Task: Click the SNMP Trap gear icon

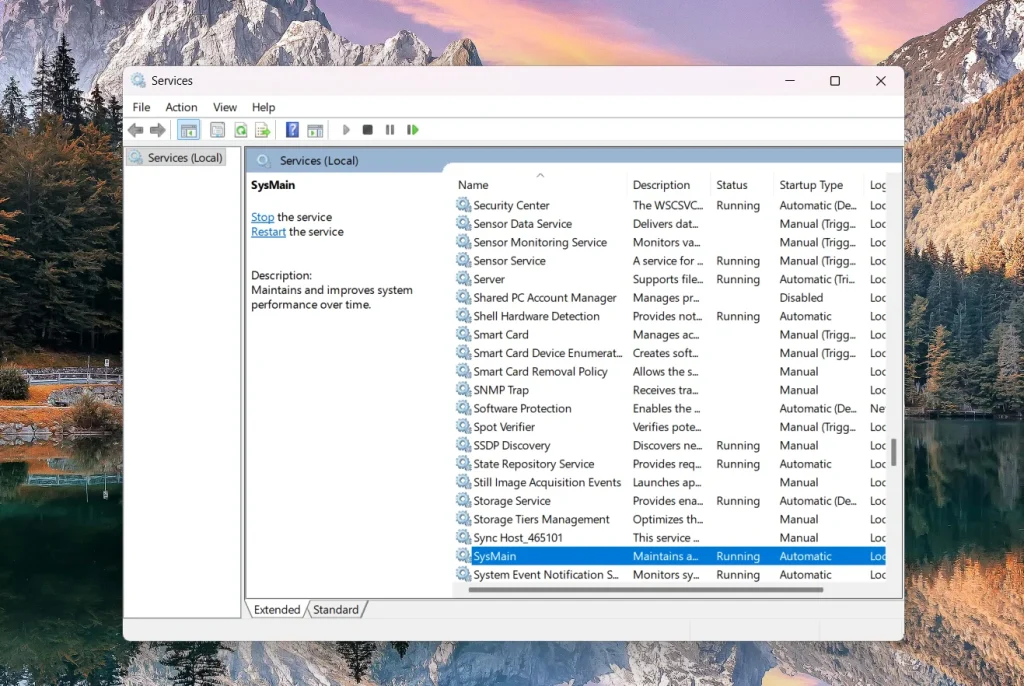Action: coord(464,389)
